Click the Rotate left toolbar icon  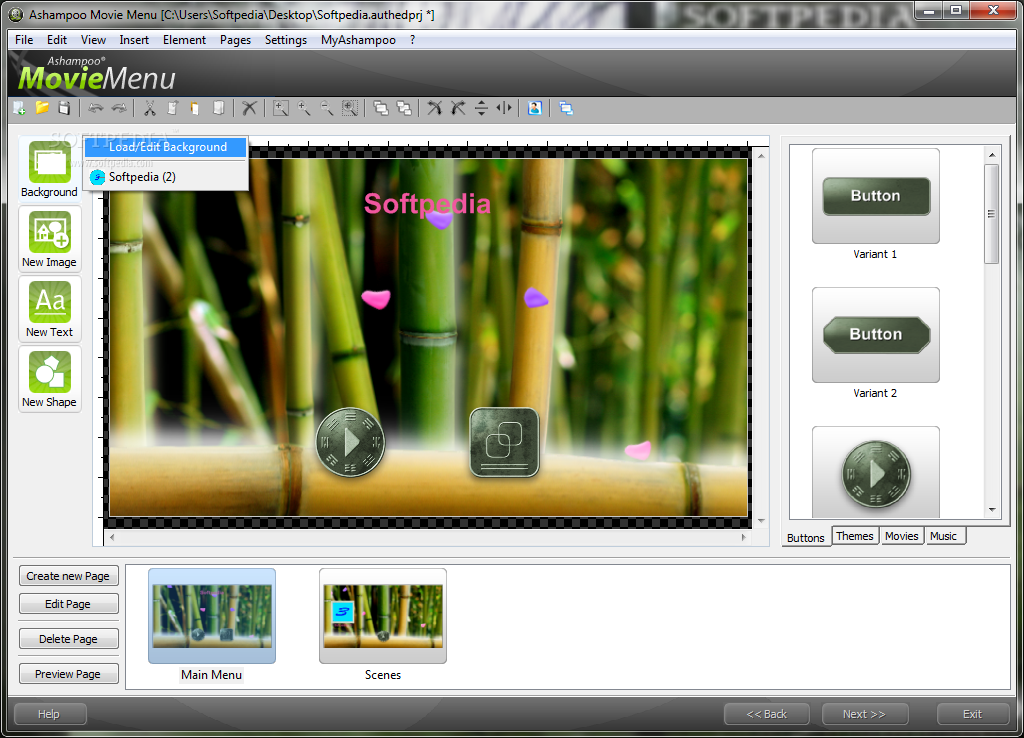click(x=434, y=108)
